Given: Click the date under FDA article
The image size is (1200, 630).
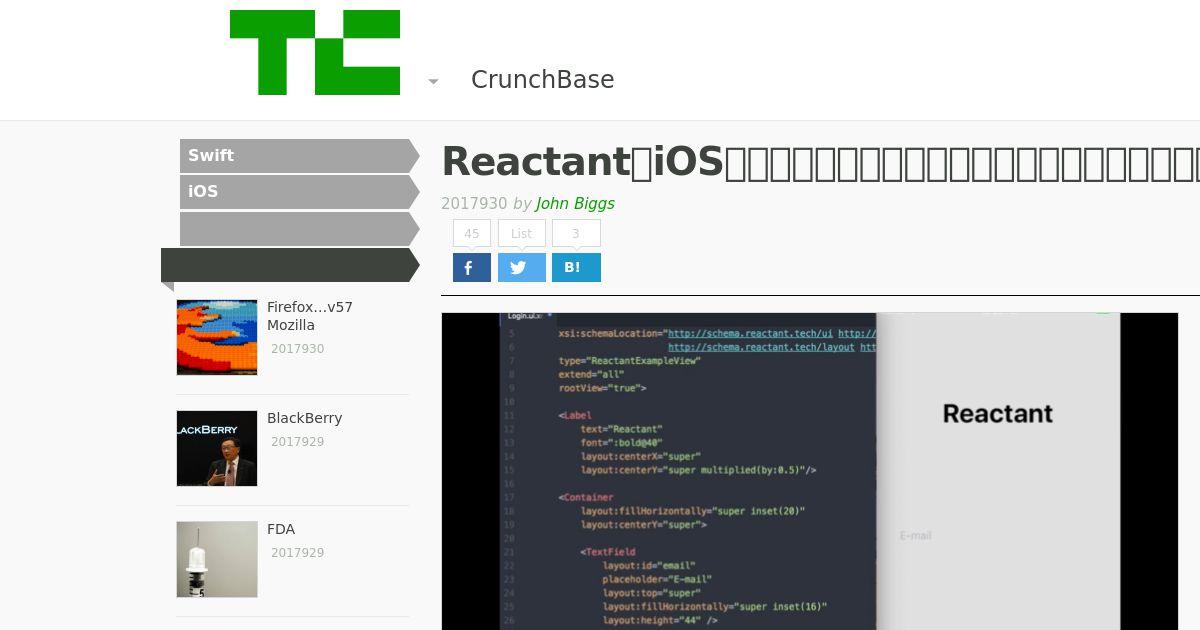Looking at the screenshot, I should [297, 553].
